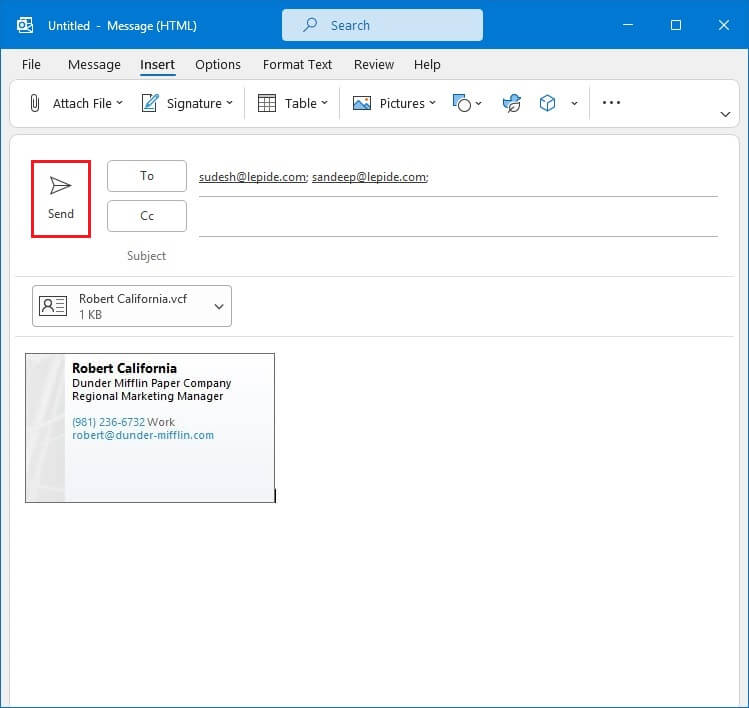
Task: Open the Review tab
Action: [x=374, y=64]
